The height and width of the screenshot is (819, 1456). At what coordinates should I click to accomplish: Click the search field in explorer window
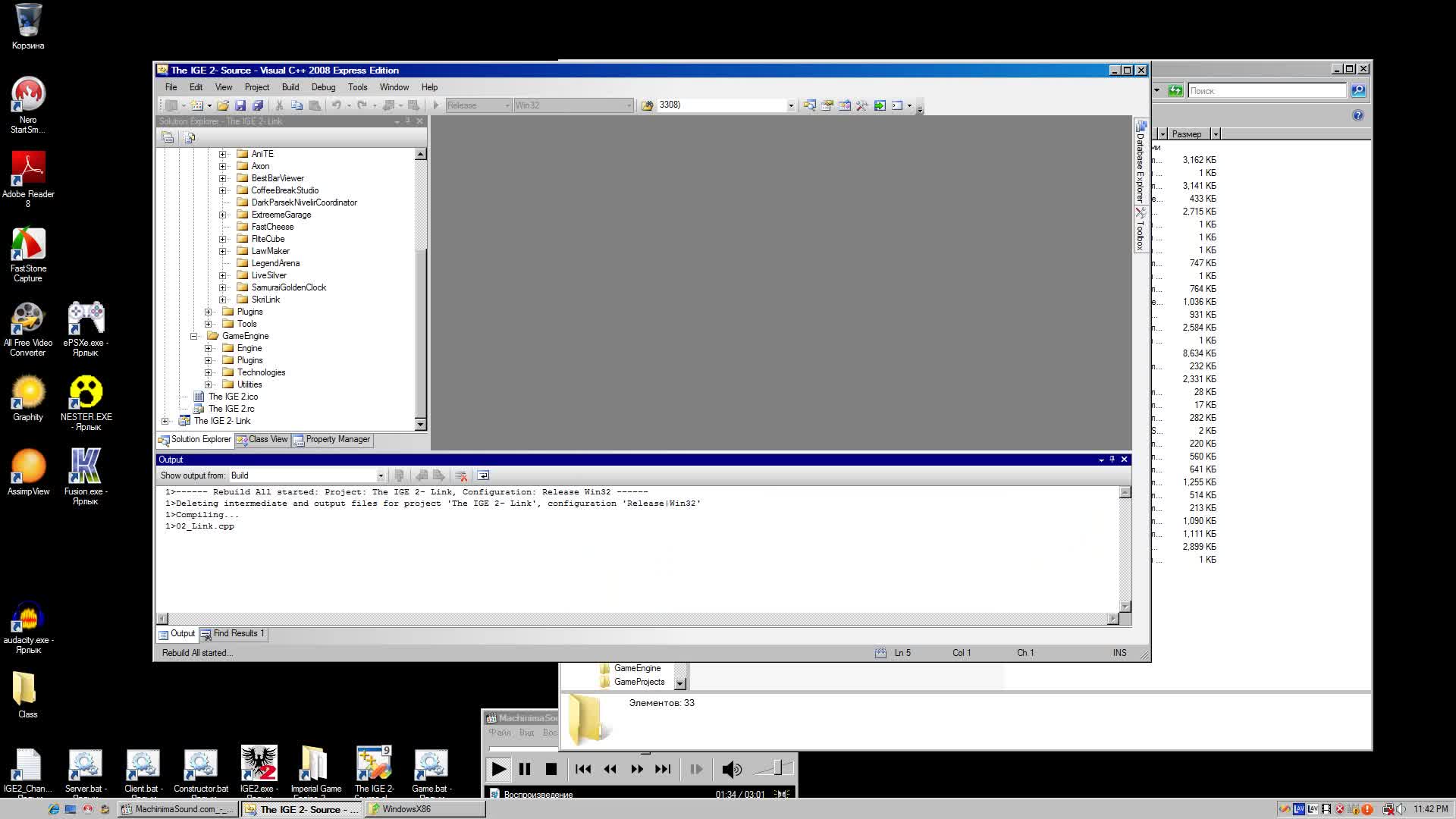[x=1267, y=90]
